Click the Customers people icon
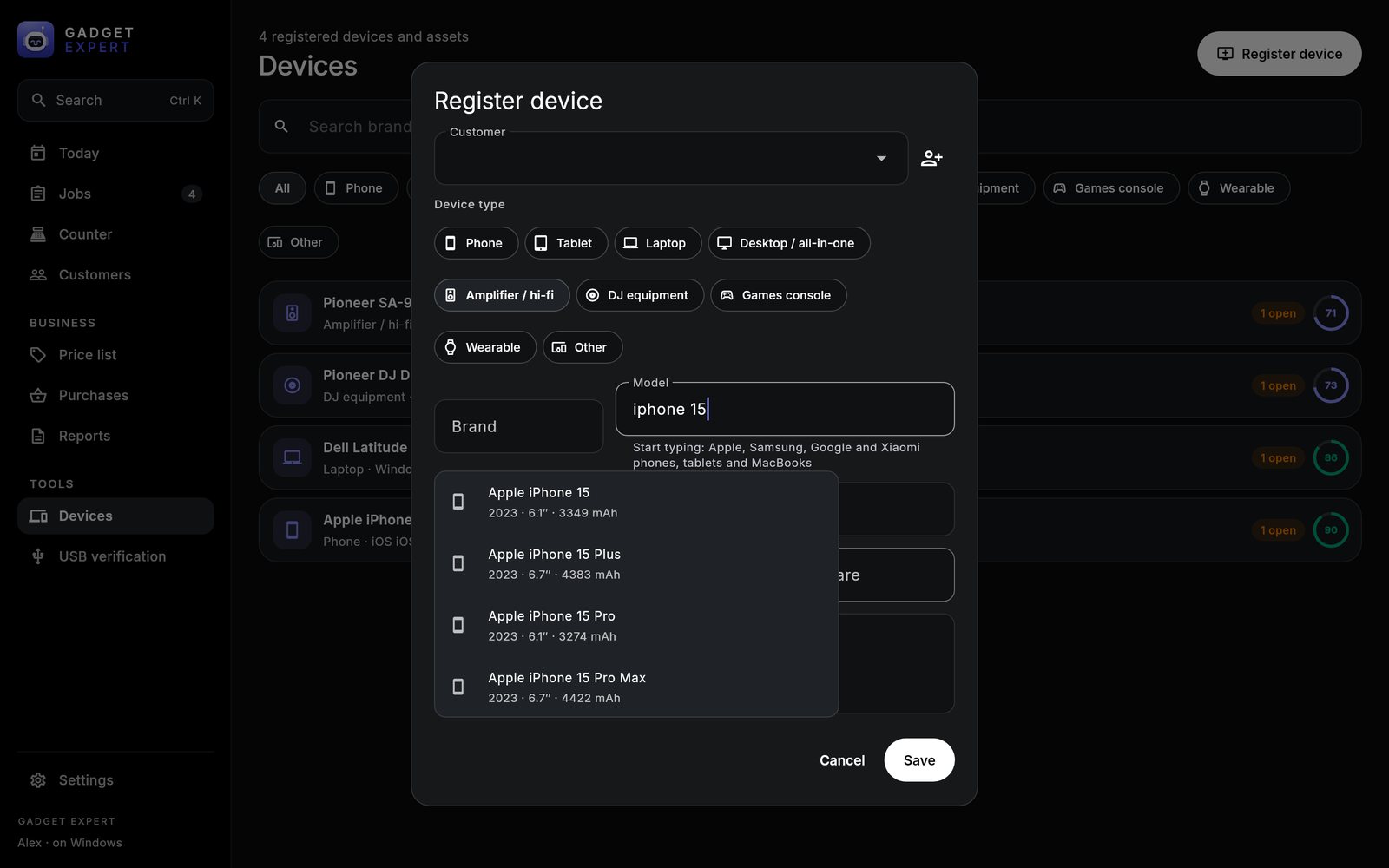 click(38, 275)
